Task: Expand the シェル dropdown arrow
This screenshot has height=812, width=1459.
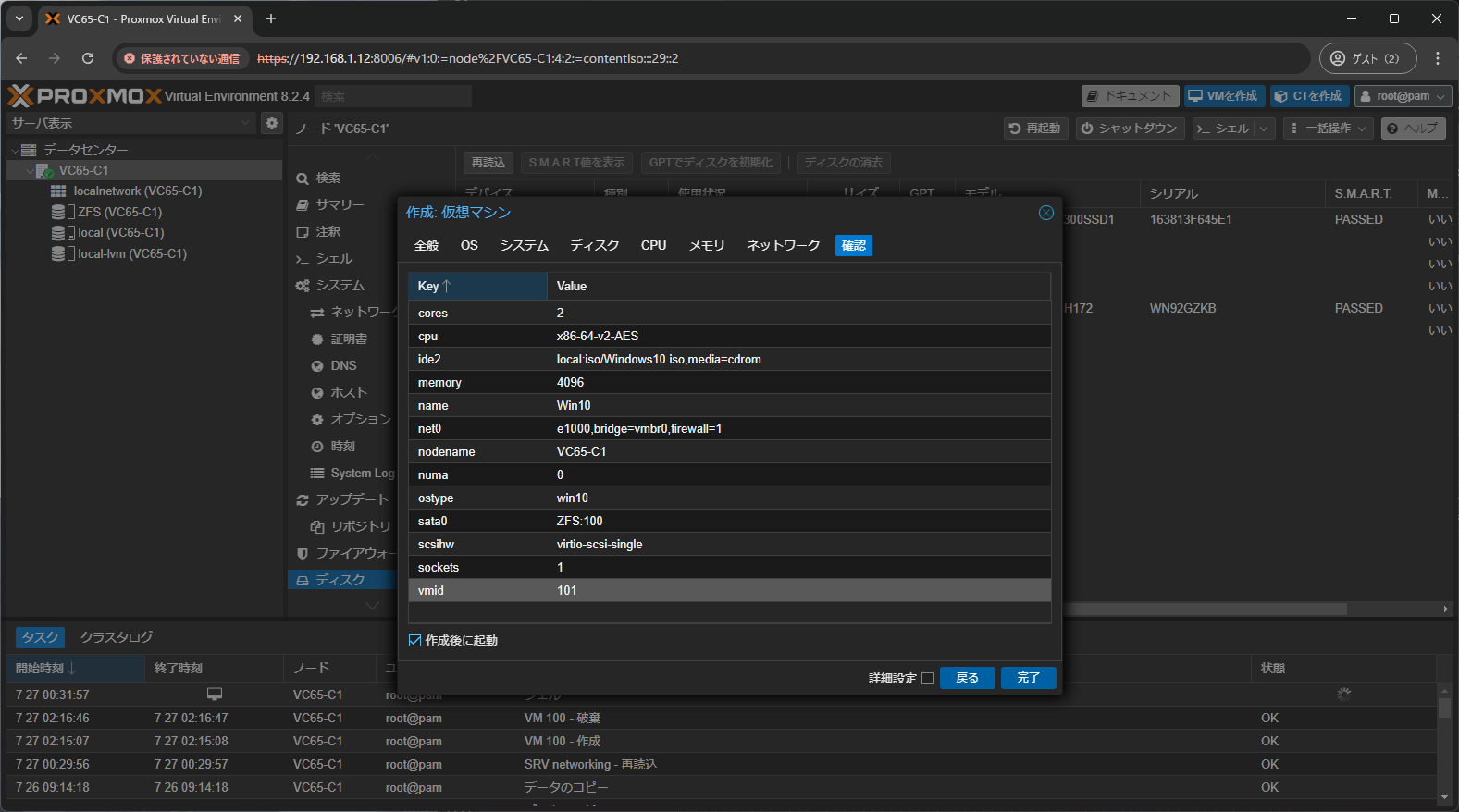Action: click(1265, 129)
